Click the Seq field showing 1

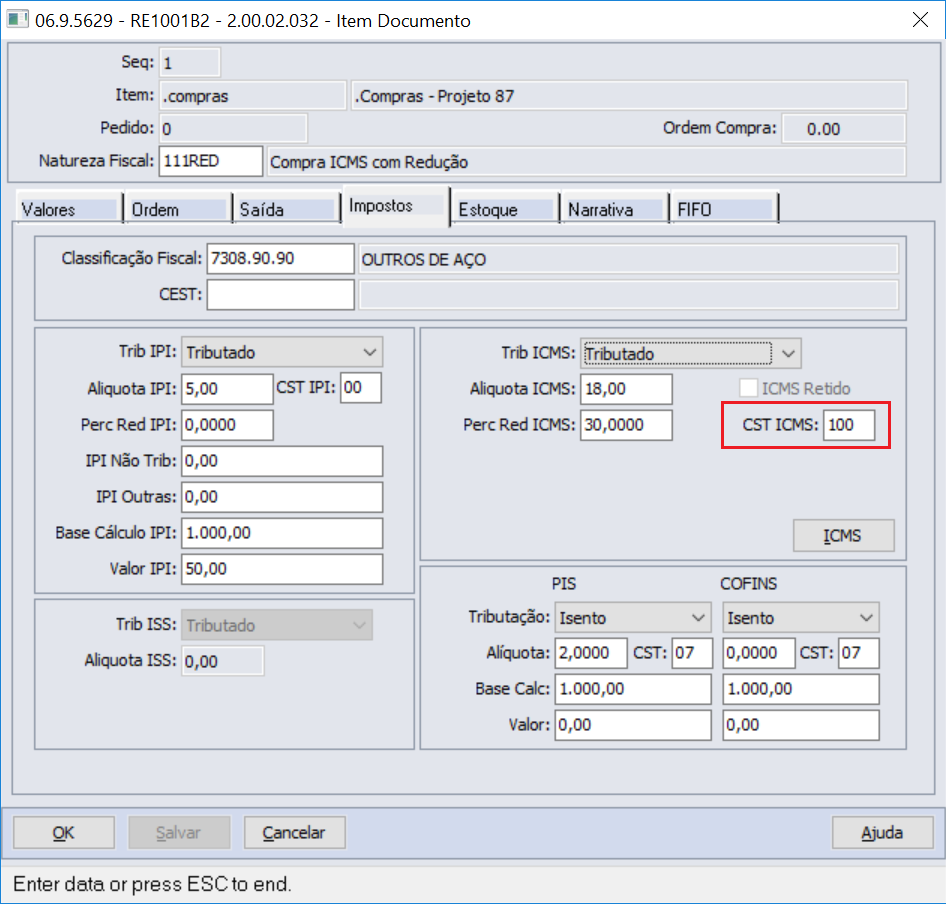click(189, 63)
